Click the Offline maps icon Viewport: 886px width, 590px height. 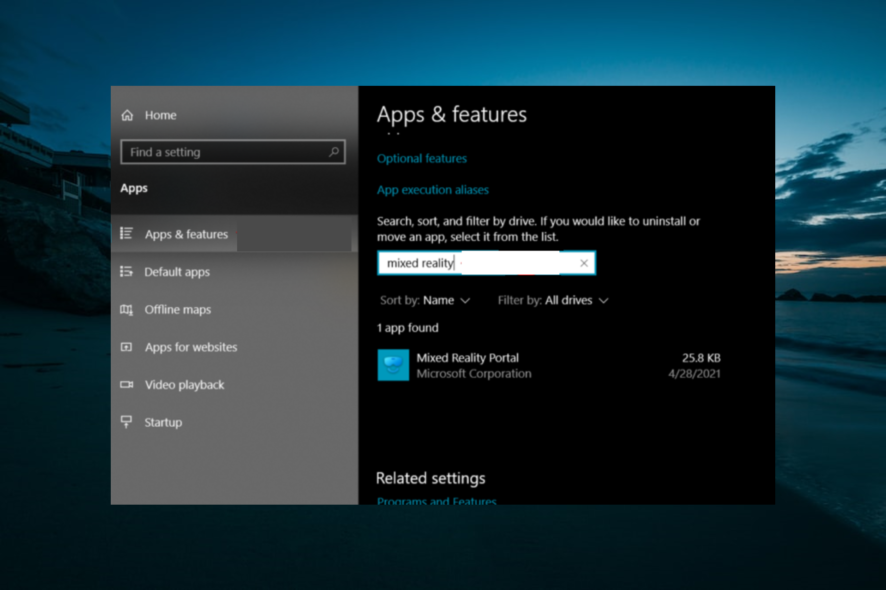(x=127, y=310)
